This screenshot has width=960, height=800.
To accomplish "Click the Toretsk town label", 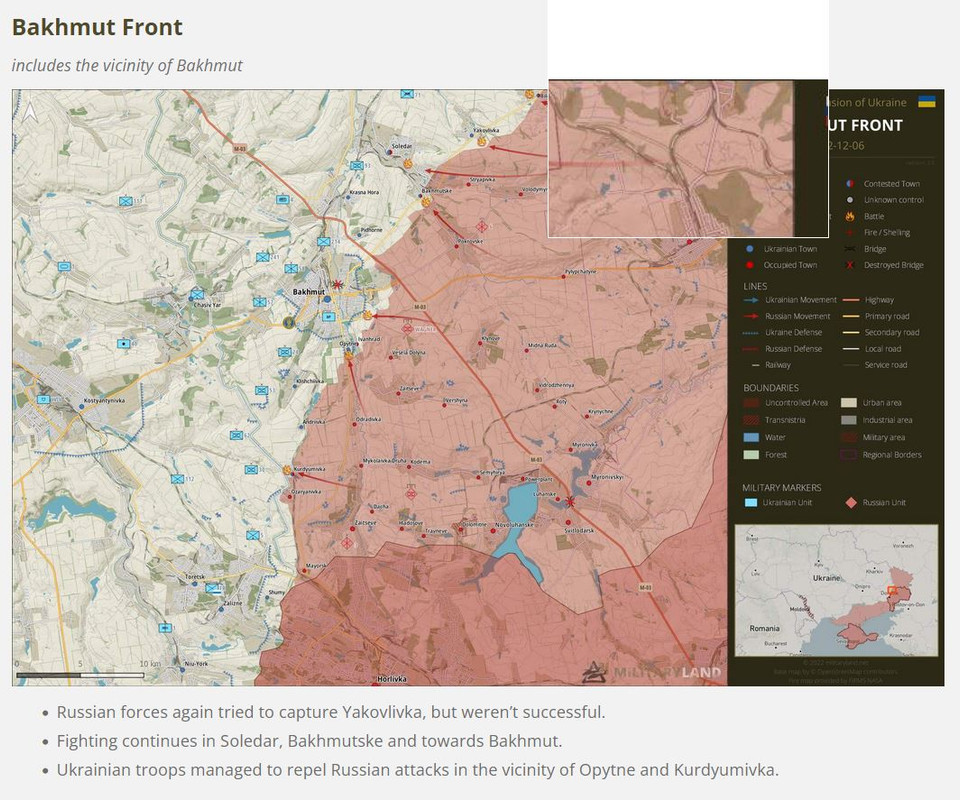I will [195, 577].
